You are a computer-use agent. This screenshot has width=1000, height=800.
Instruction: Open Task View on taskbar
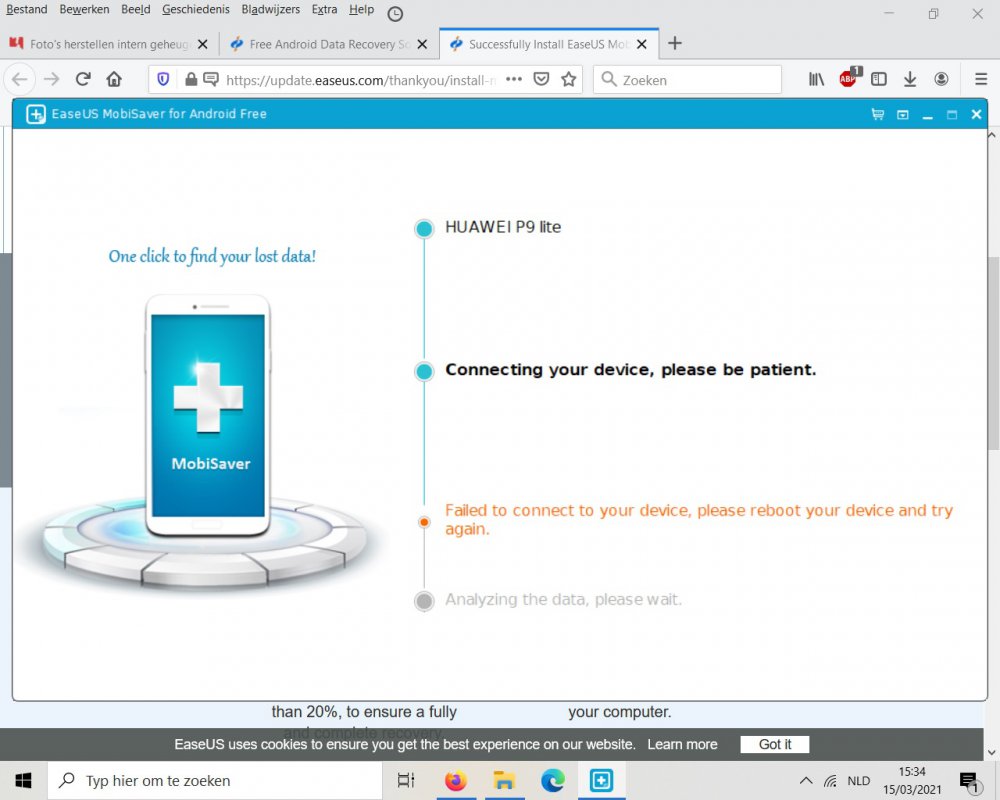(406, 780)
